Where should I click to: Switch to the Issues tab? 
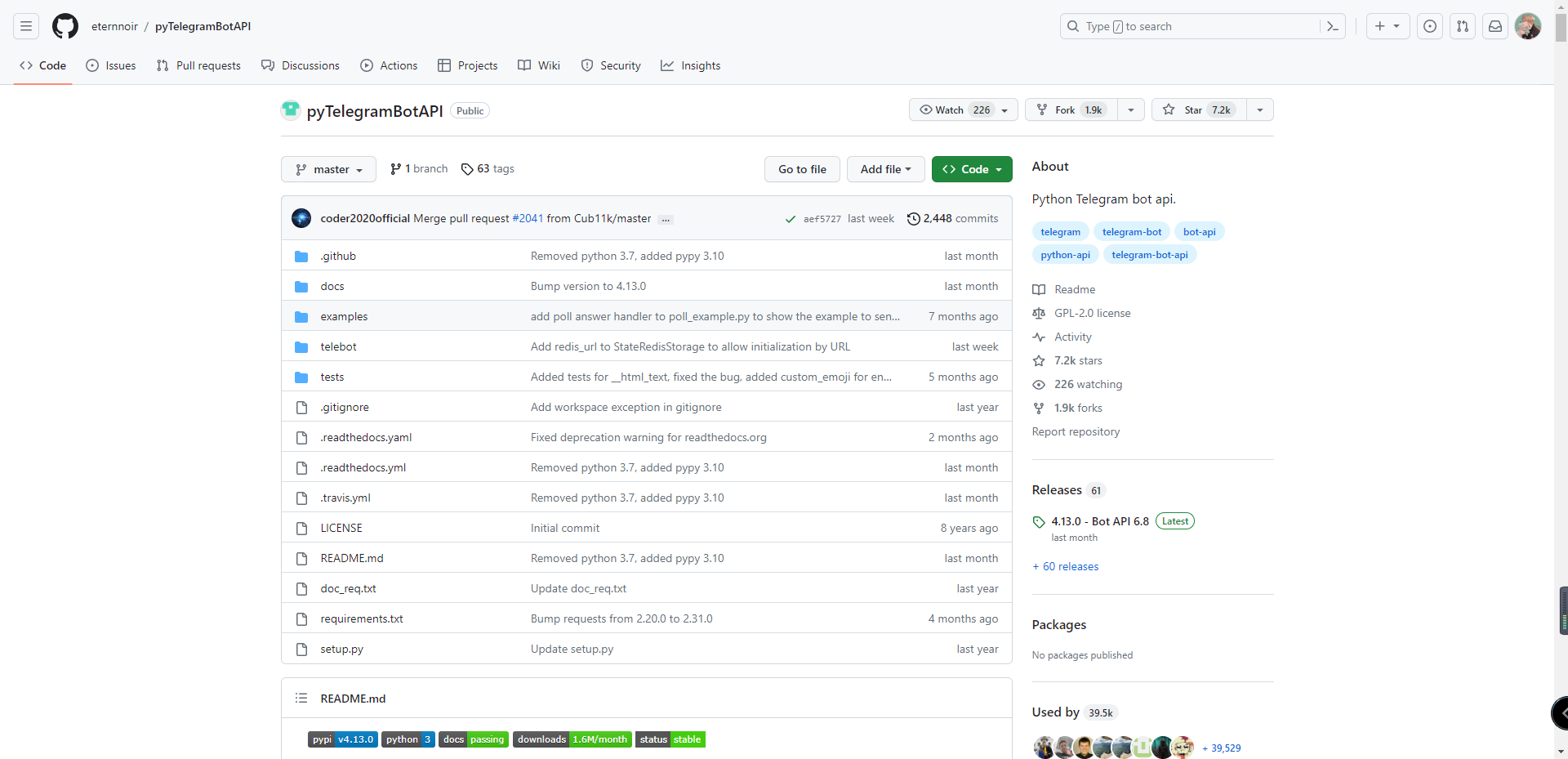point(111,65)
